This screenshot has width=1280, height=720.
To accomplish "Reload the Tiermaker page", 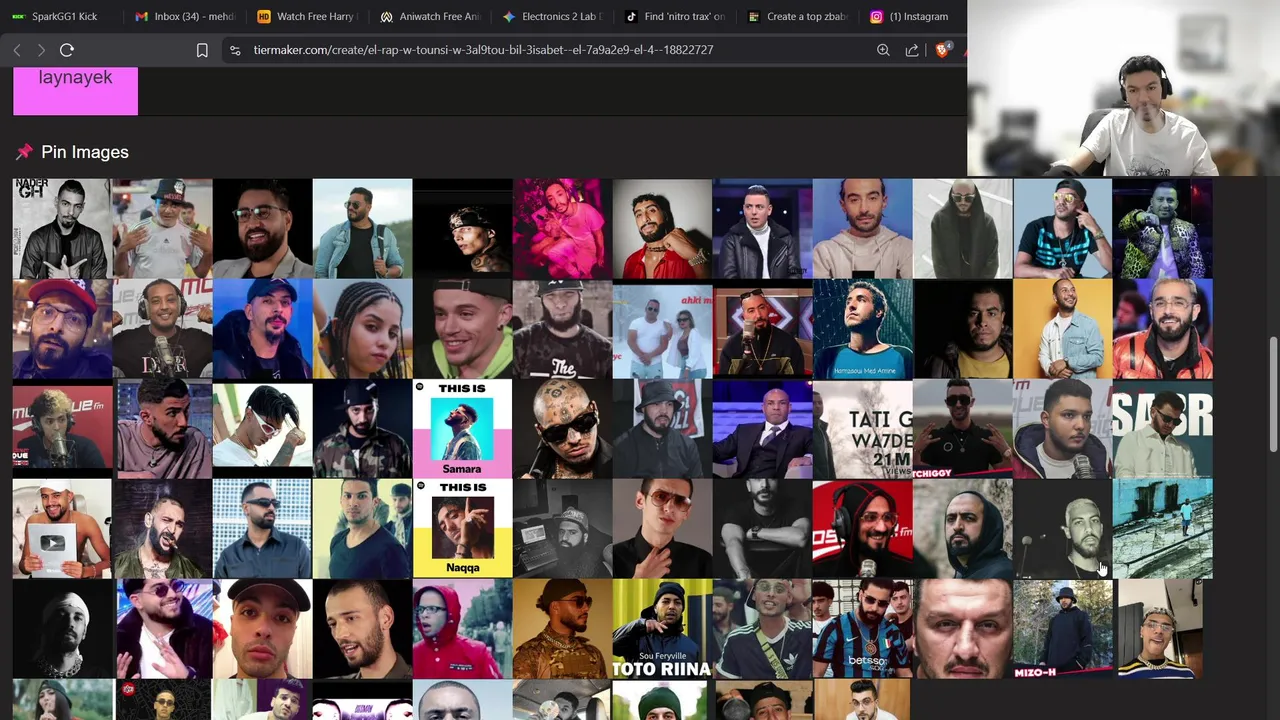I will 67,50.
